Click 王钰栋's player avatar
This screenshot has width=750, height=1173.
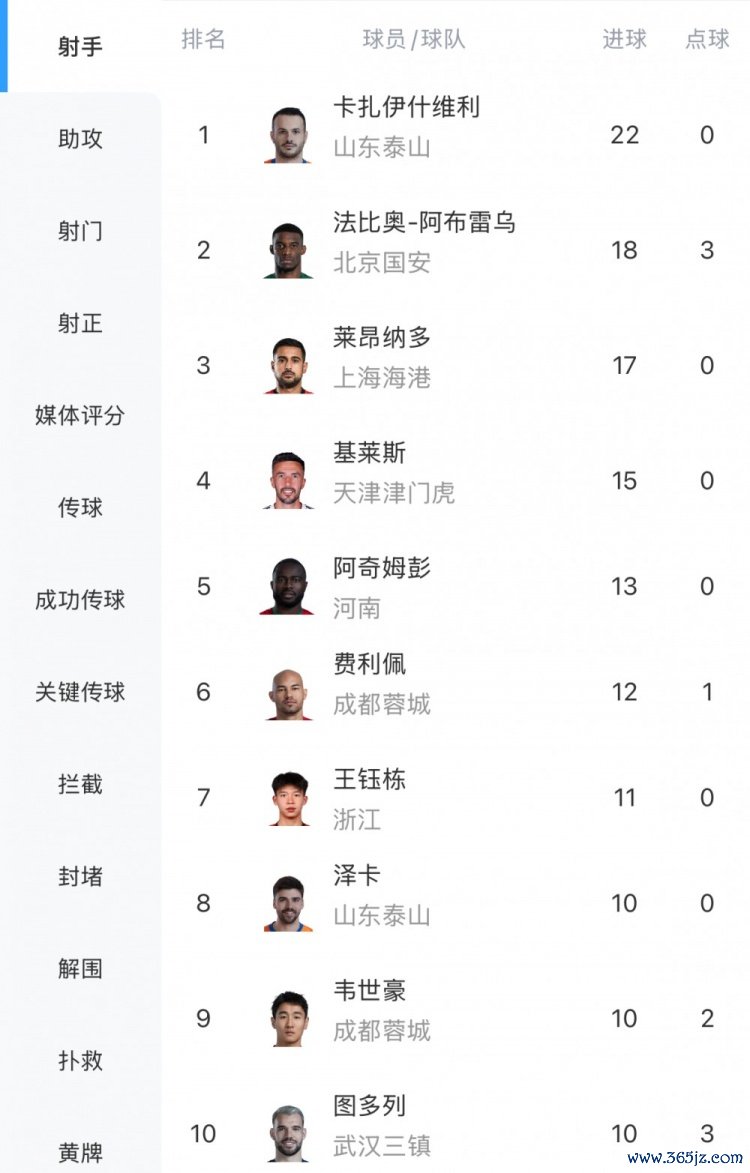pyautogui.click(x=289, y=797)
